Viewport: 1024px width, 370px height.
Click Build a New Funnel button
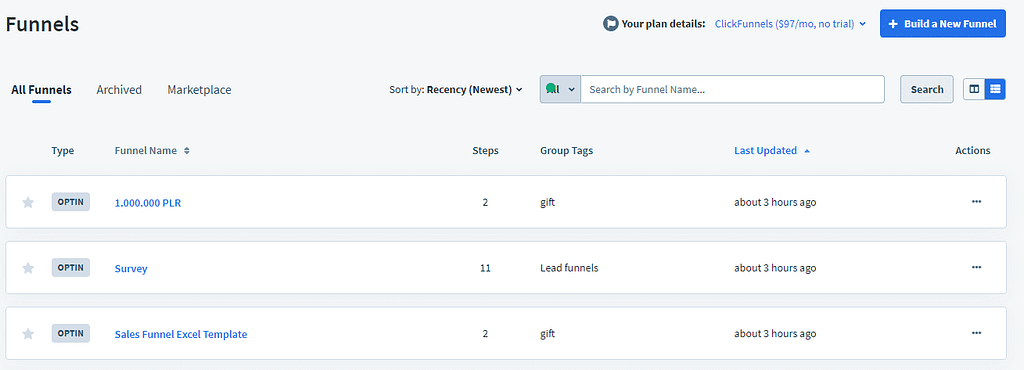(x=942, y=23)
